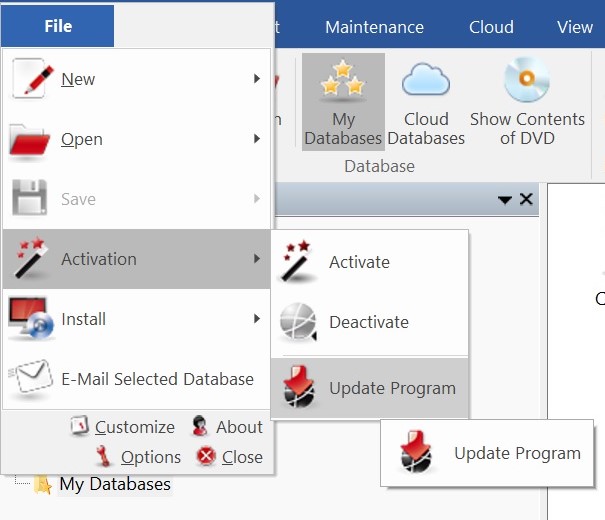The height and width of the screenshot is (520, 605).
Task: Click Show Contents of DVD
Action: click(527, 102)
